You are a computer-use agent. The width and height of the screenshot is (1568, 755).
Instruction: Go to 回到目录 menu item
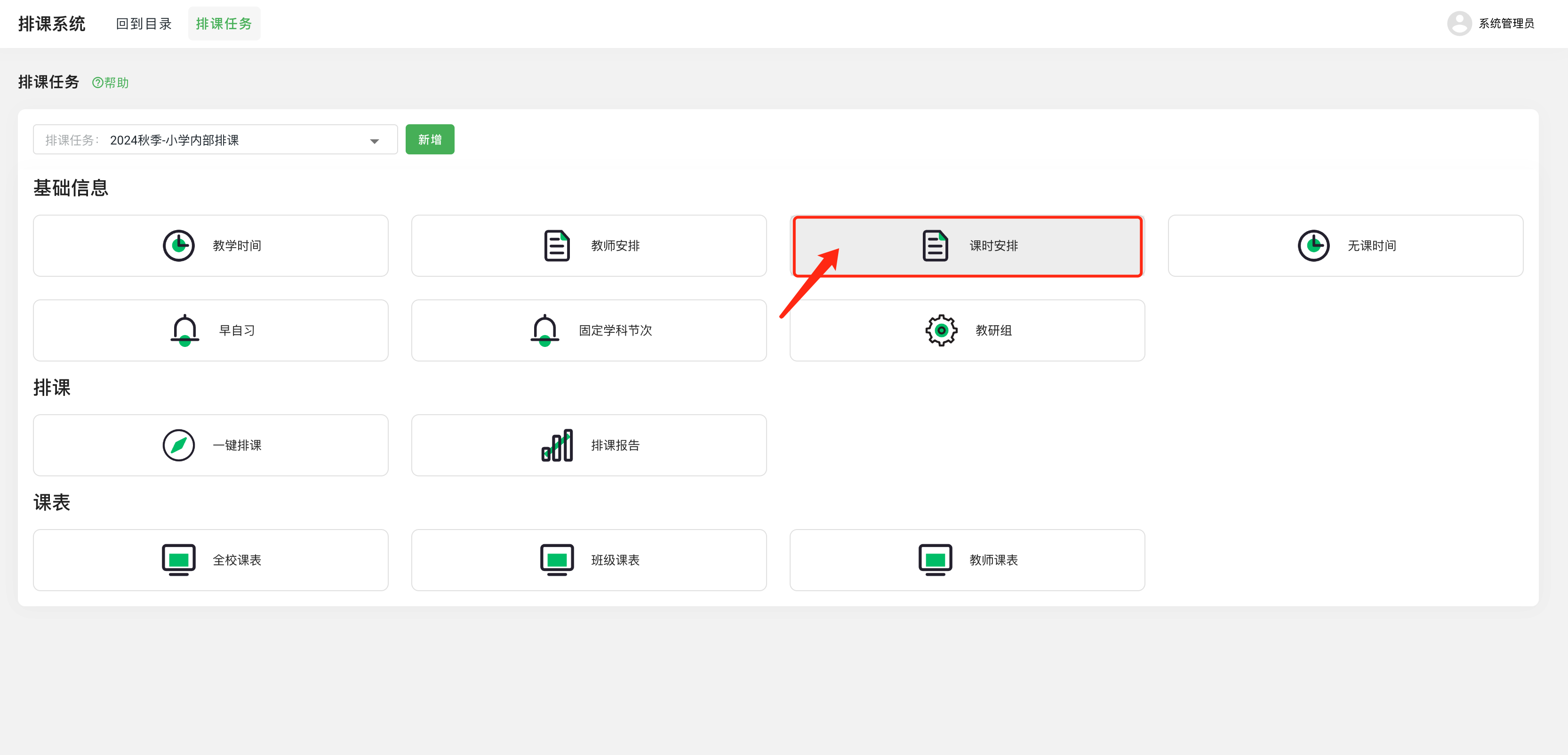pos(144,24)
